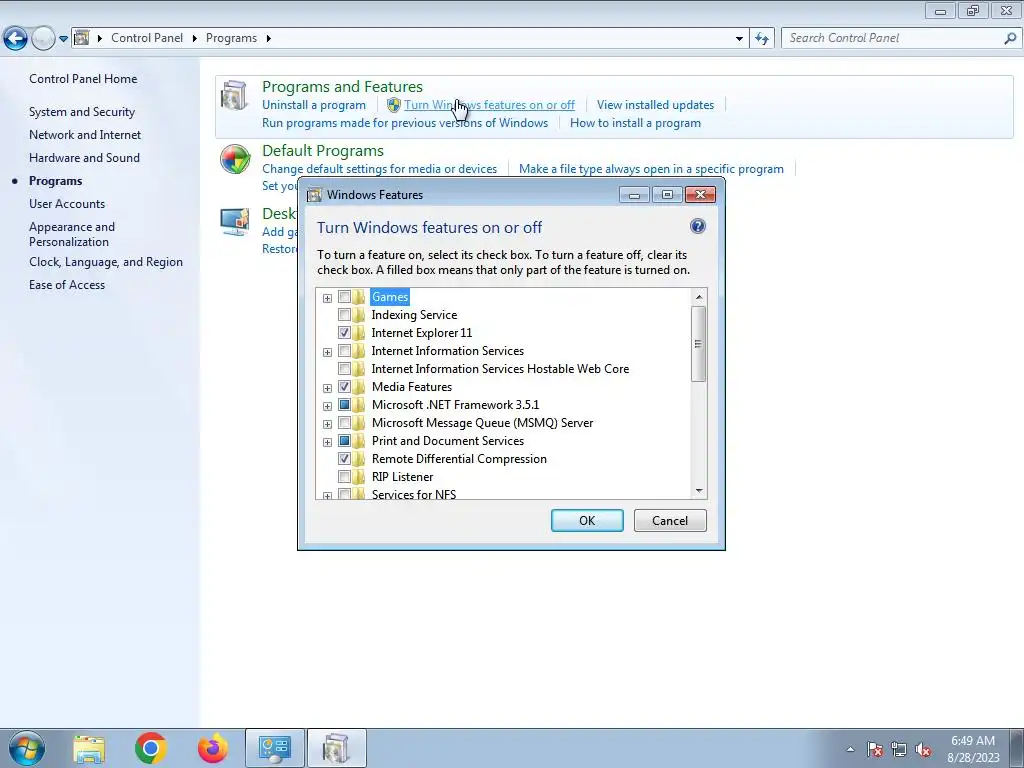
Task: Open the dropdown arrow after Programs breadcrumb
Action: 268,39
